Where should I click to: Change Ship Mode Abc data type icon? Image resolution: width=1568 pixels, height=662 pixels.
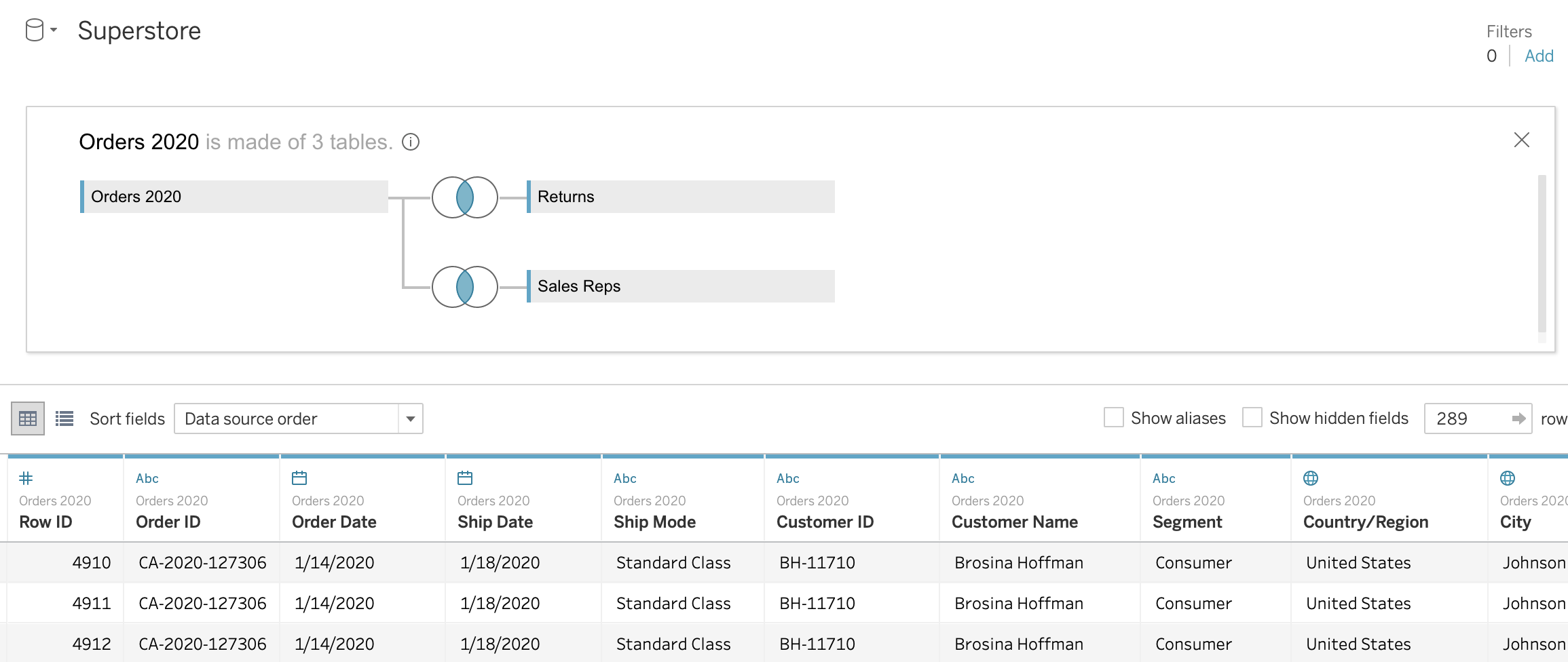(625, 478)
